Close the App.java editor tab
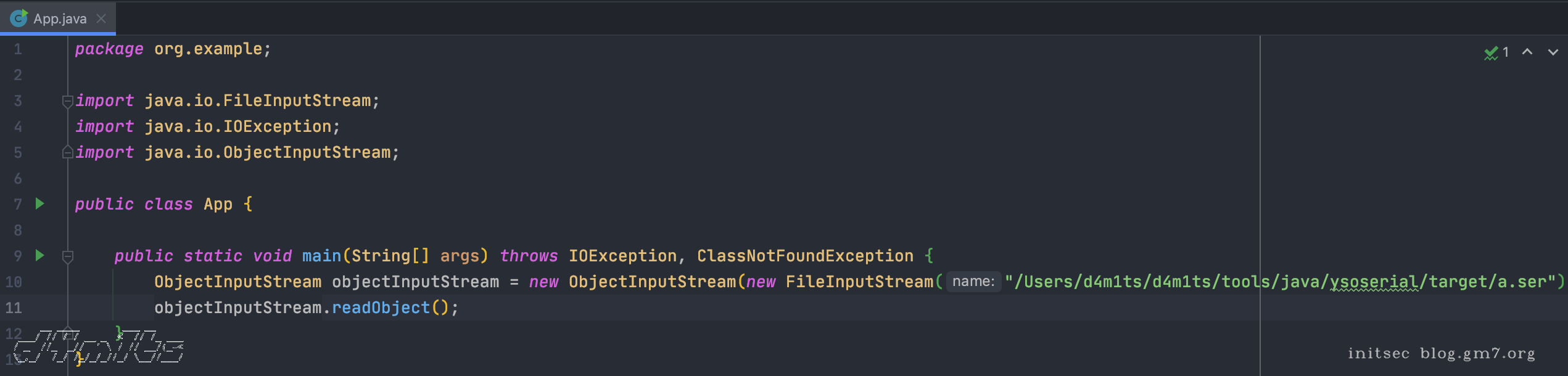 click(101, 18)
